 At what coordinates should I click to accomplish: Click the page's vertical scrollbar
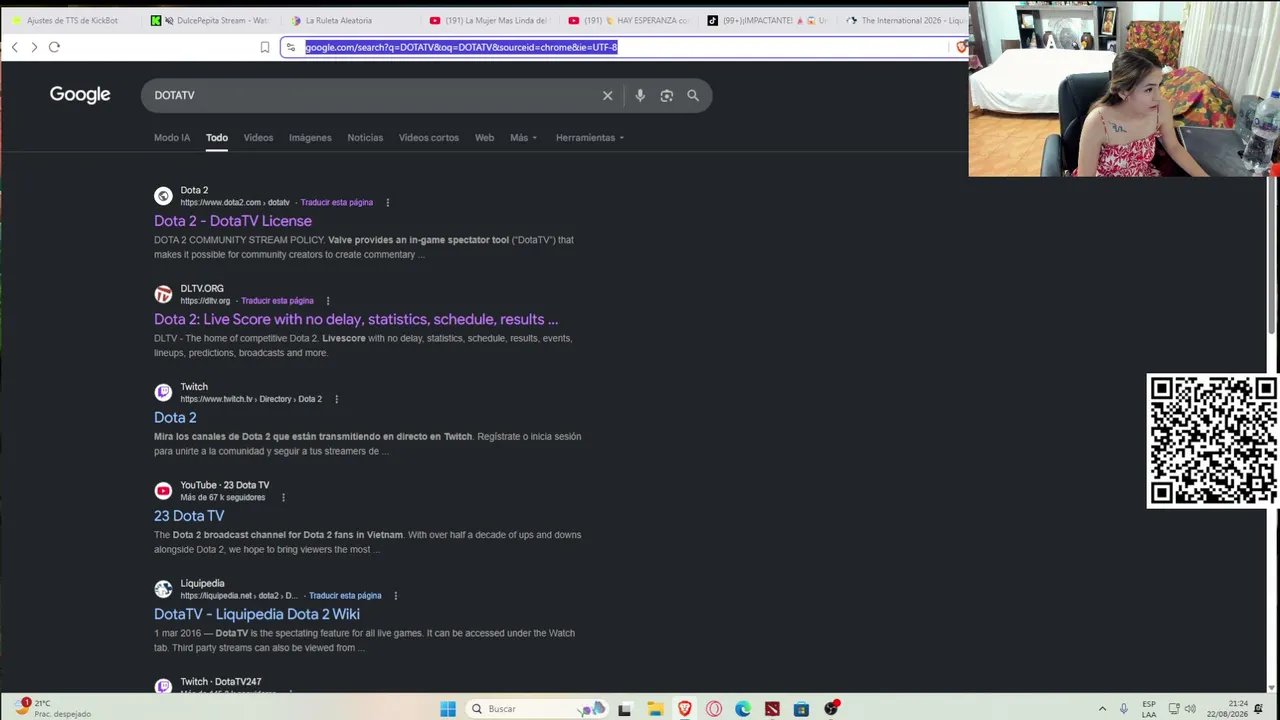click(1273, 255)
